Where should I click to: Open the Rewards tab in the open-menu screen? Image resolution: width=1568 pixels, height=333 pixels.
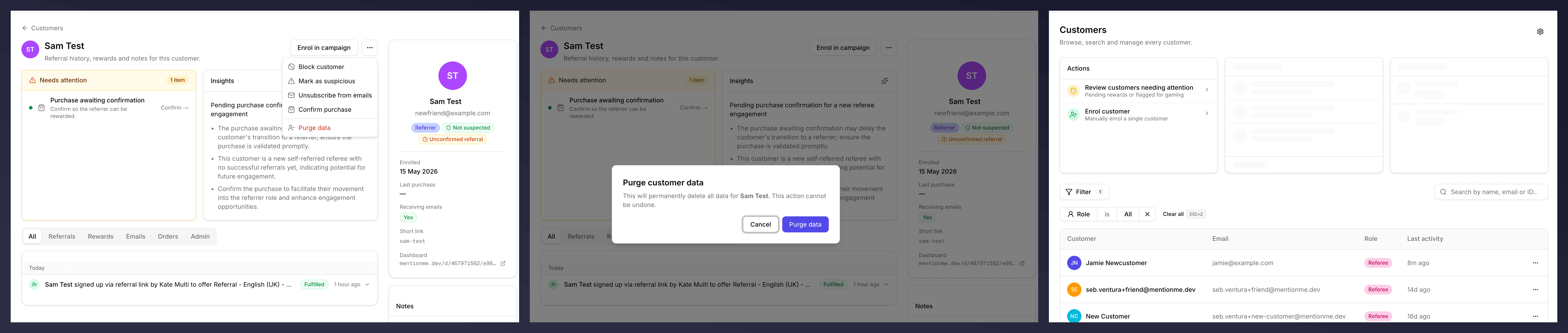tap(100, 236)
